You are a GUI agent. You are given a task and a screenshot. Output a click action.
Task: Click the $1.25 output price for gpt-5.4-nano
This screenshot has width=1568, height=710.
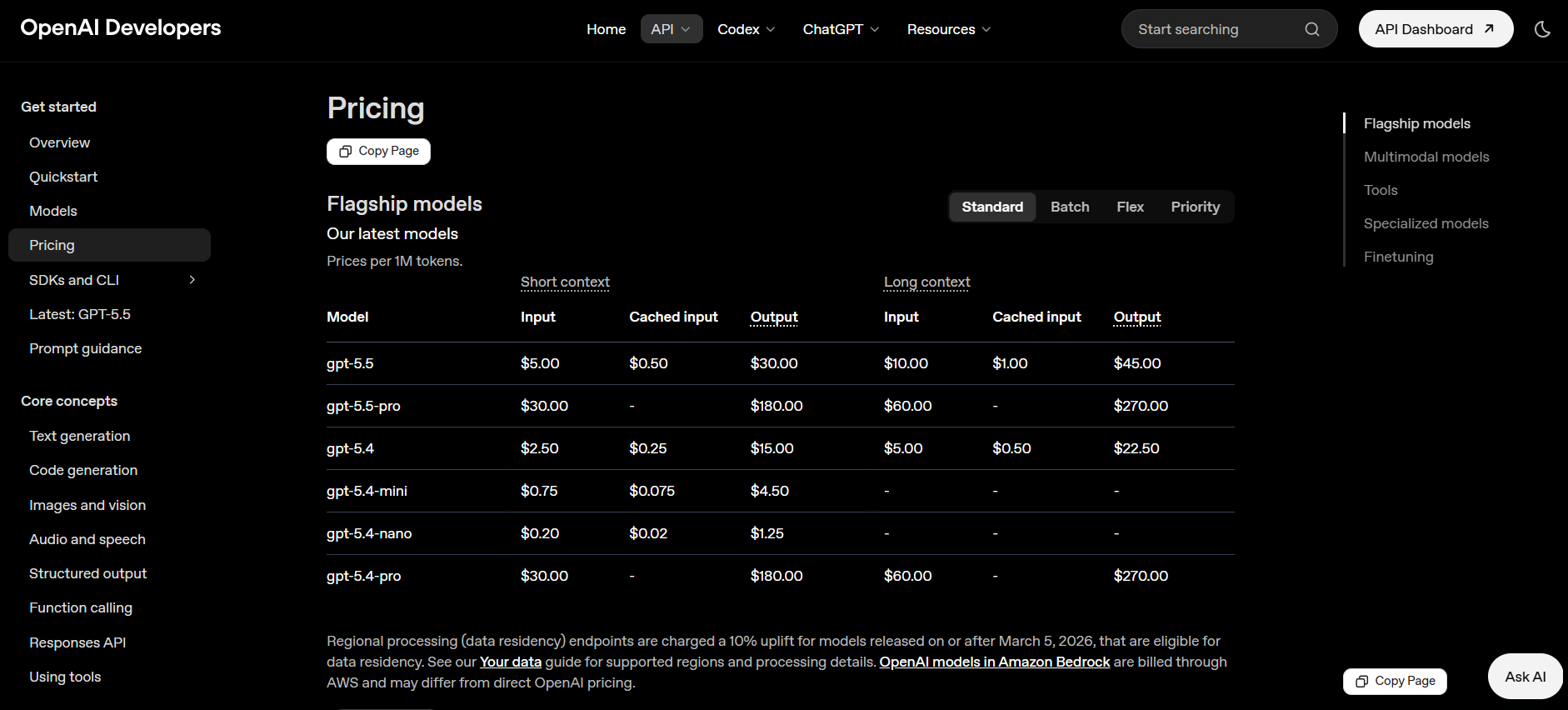pos(767,533)
